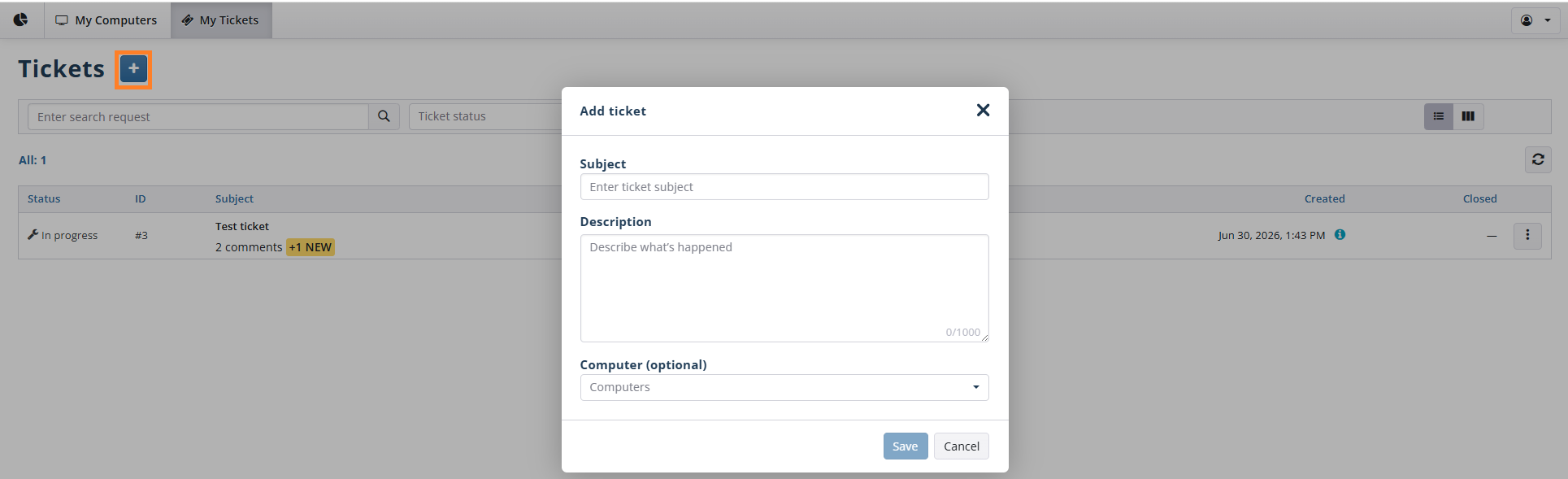Focus the Subject input field
Screen dimensions: 1568x479
coord(784,187)
